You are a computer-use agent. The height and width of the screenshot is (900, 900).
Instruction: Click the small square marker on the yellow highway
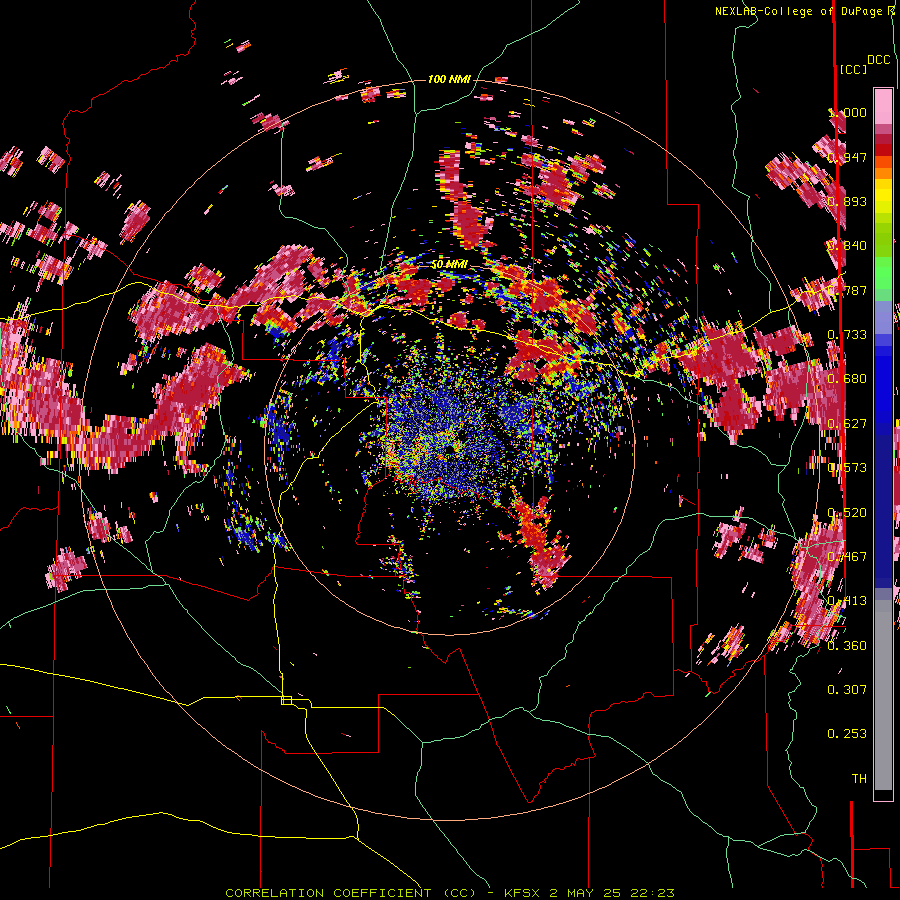[286, 700]
